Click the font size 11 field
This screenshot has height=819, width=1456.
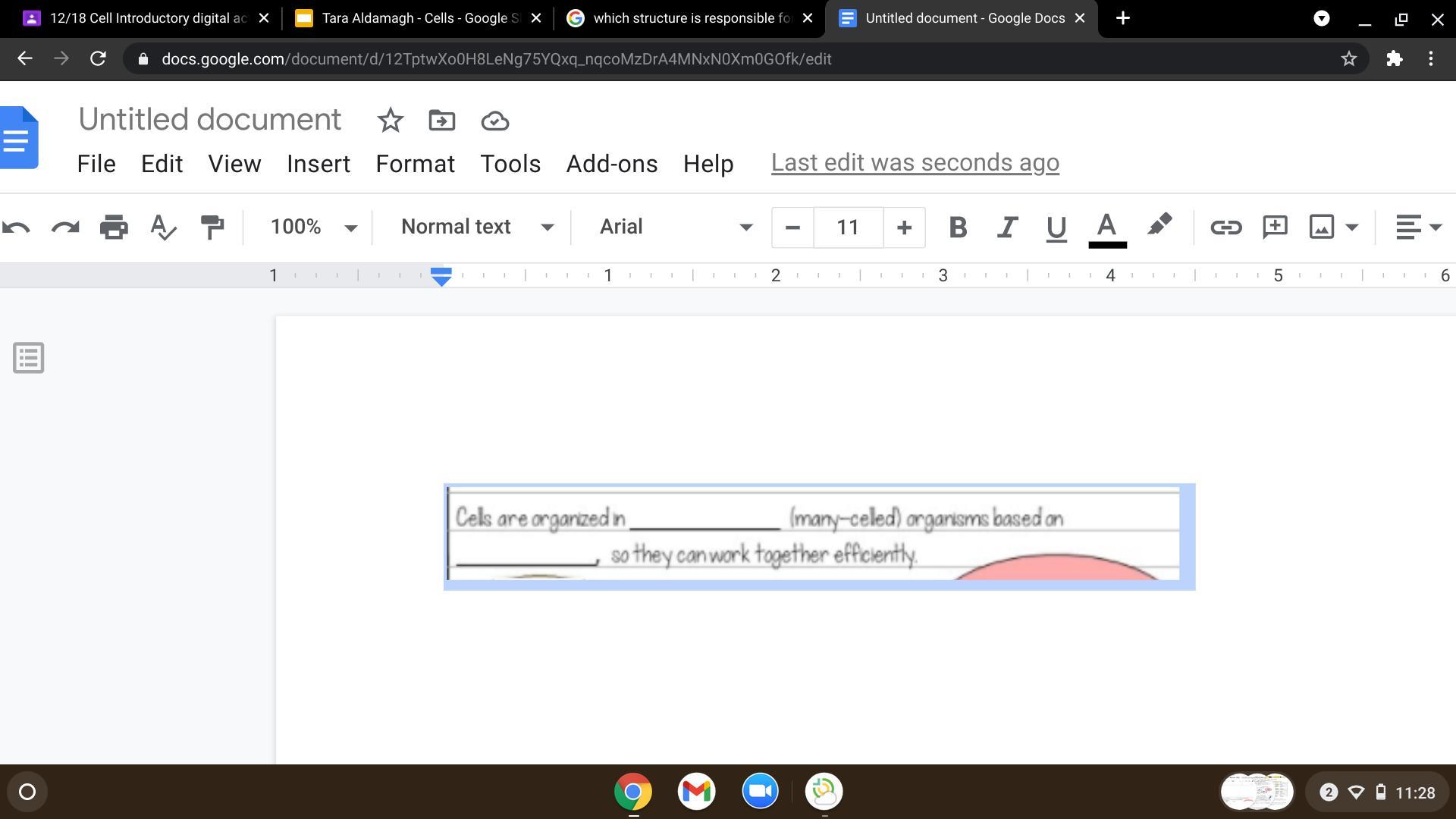tap(848, 227)
